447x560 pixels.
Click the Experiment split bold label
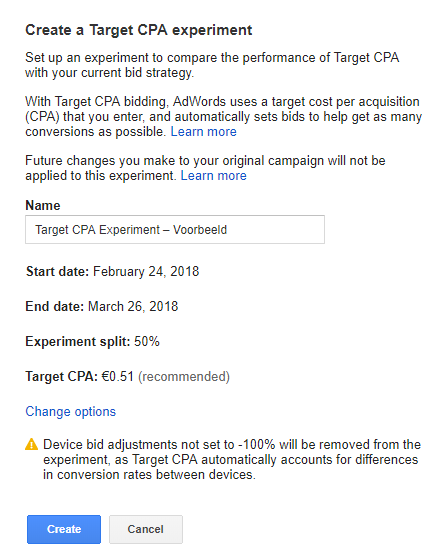click(78, 342)
